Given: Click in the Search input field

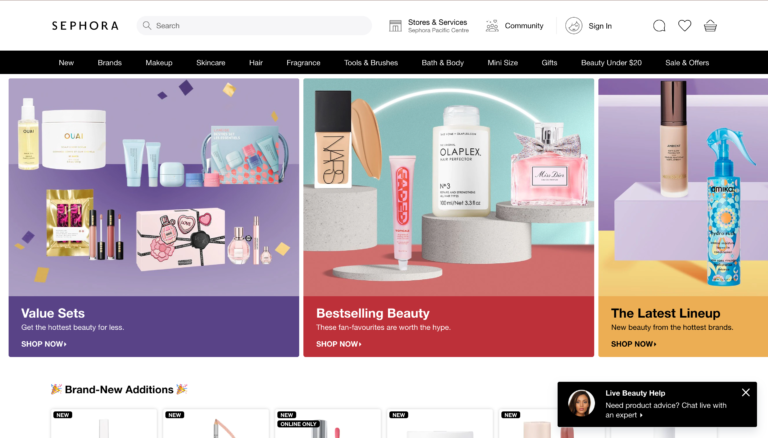Looking at the screenshot, I should (x=260, y=26).
